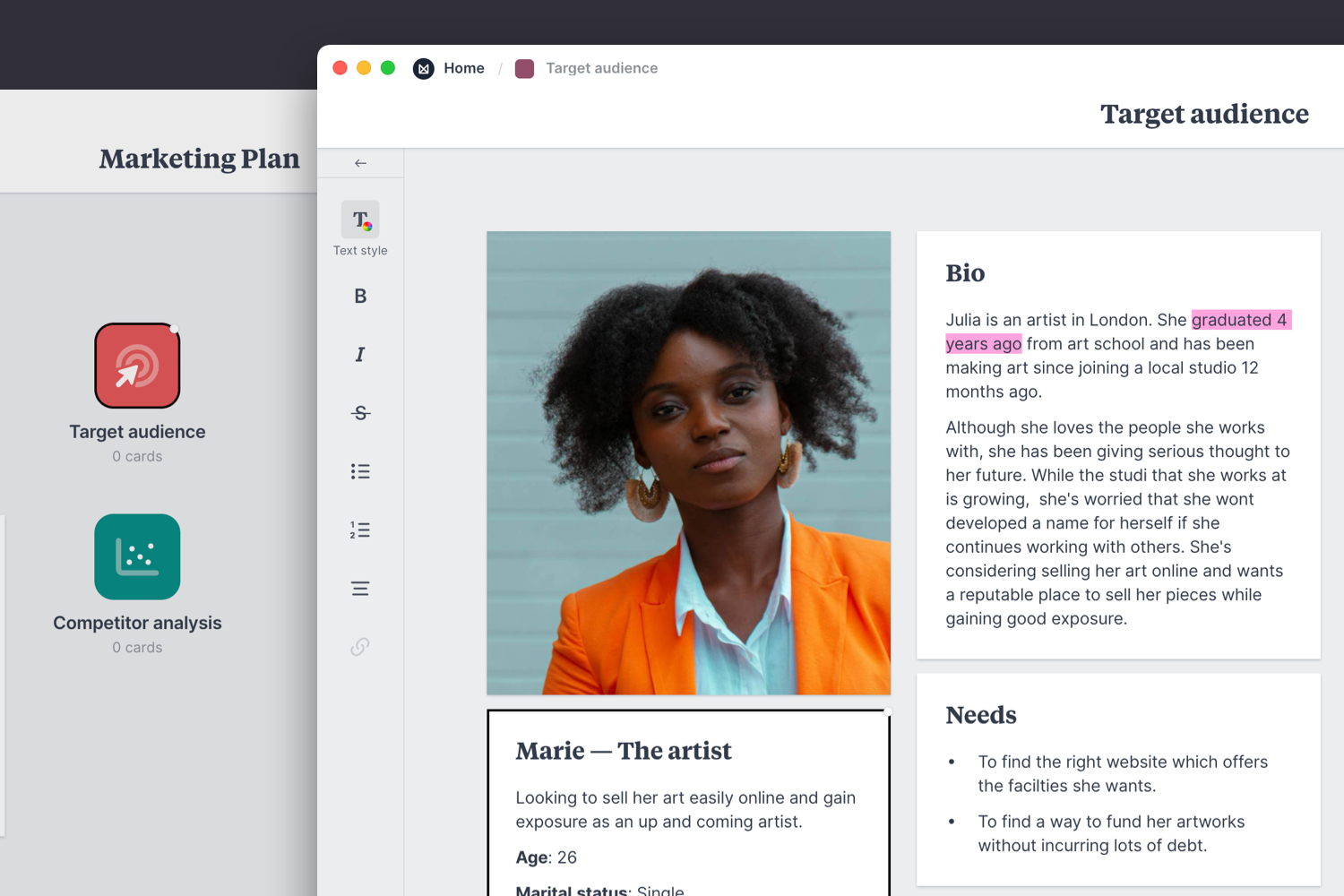Collapse the toolbar with back arrow

click(x=360, y=163)
